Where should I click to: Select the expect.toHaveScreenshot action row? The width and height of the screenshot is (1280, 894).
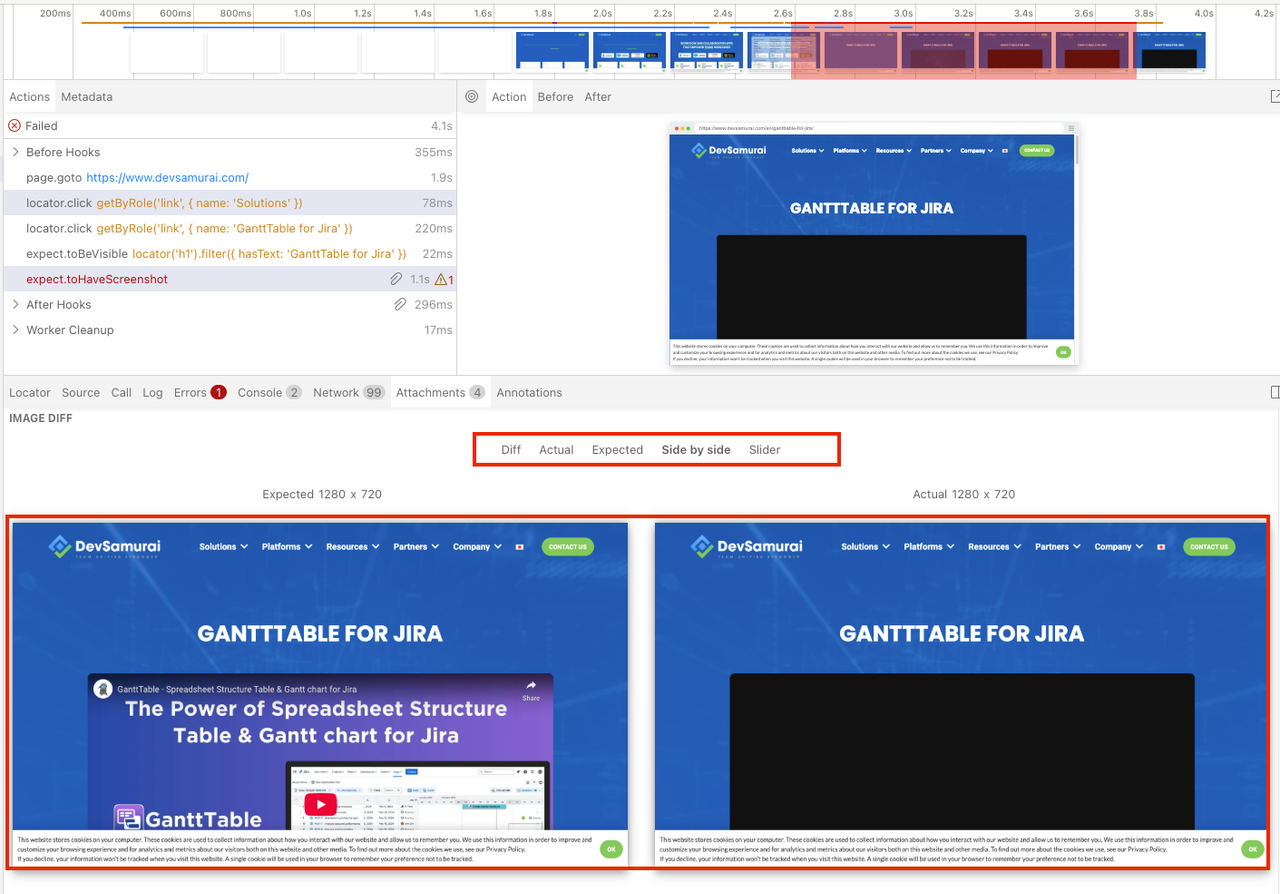[x=230, y=280]
